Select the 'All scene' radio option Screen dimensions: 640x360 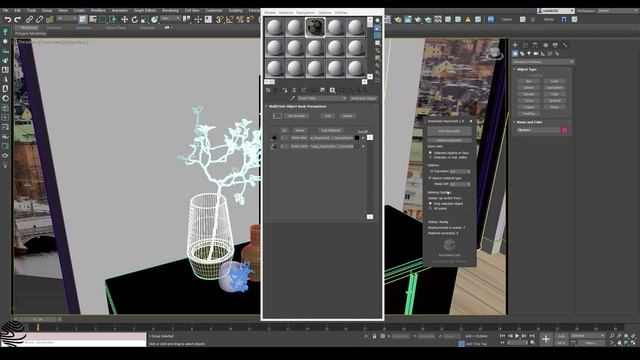click(430, 208)
